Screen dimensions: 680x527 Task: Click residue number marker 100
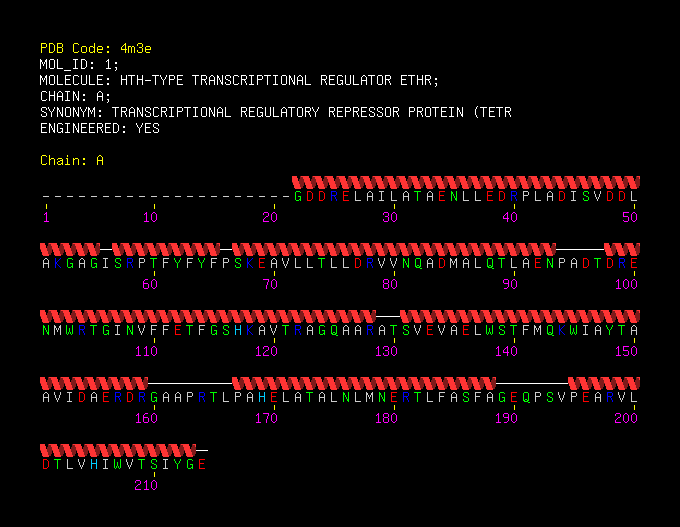tap(626, 284)
